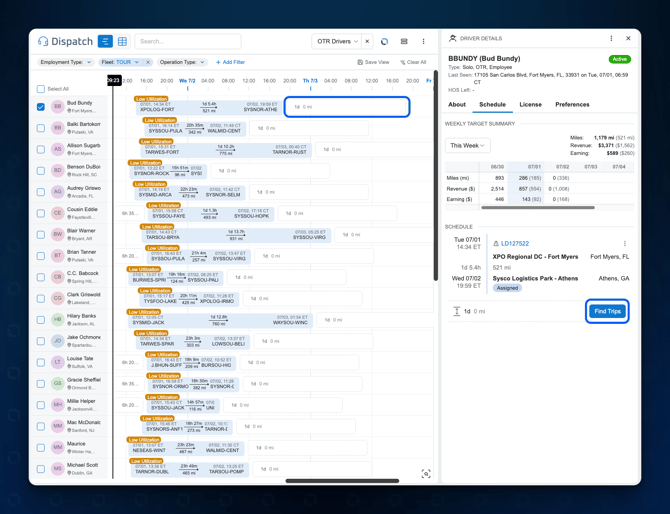Check the Benson DuBois row checkbox
Image resolution: width=670 pixels, height=514 pixels.
point(41,171)
